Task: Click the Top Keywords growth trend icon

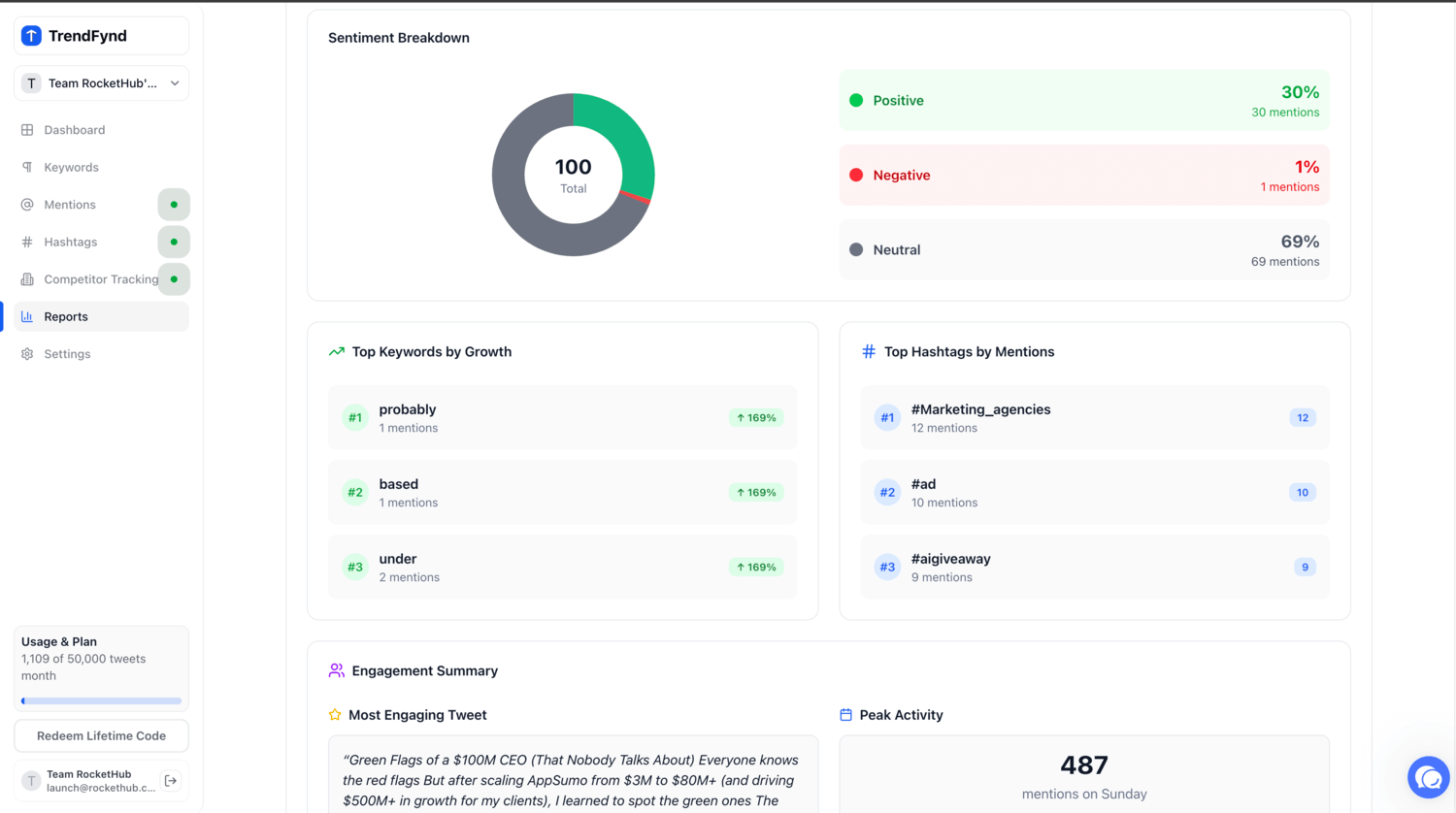Action: [x=337, y=351]
